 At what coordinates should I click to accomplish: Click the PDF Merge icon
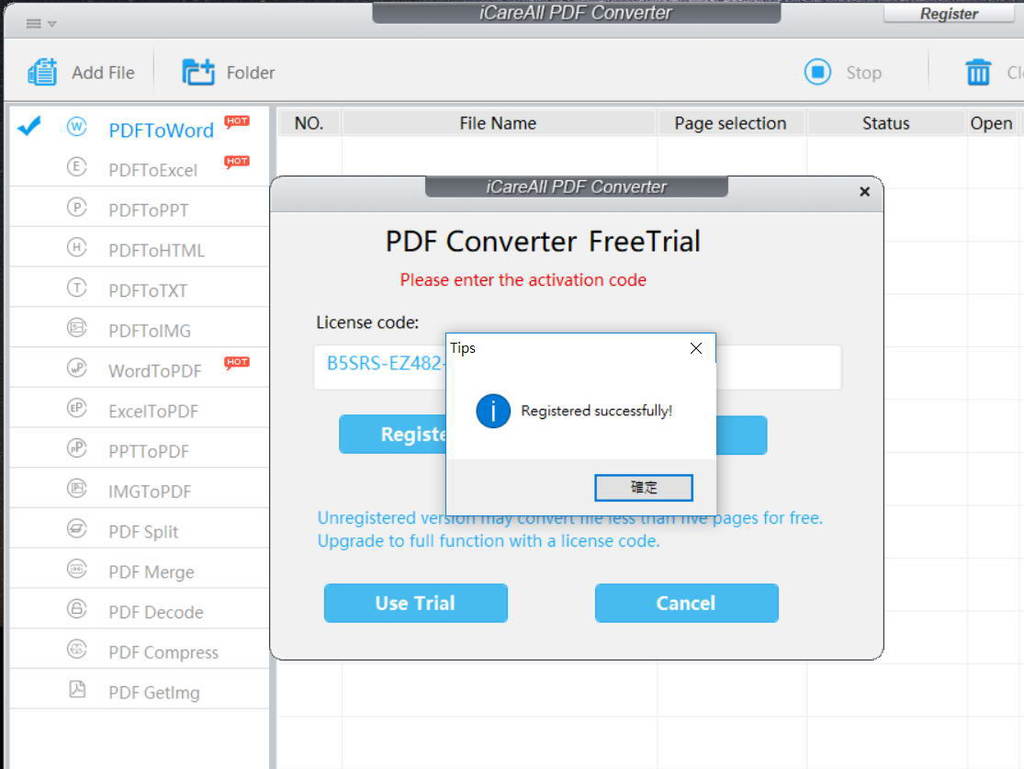pyautogui.click(x=76, y=569)
